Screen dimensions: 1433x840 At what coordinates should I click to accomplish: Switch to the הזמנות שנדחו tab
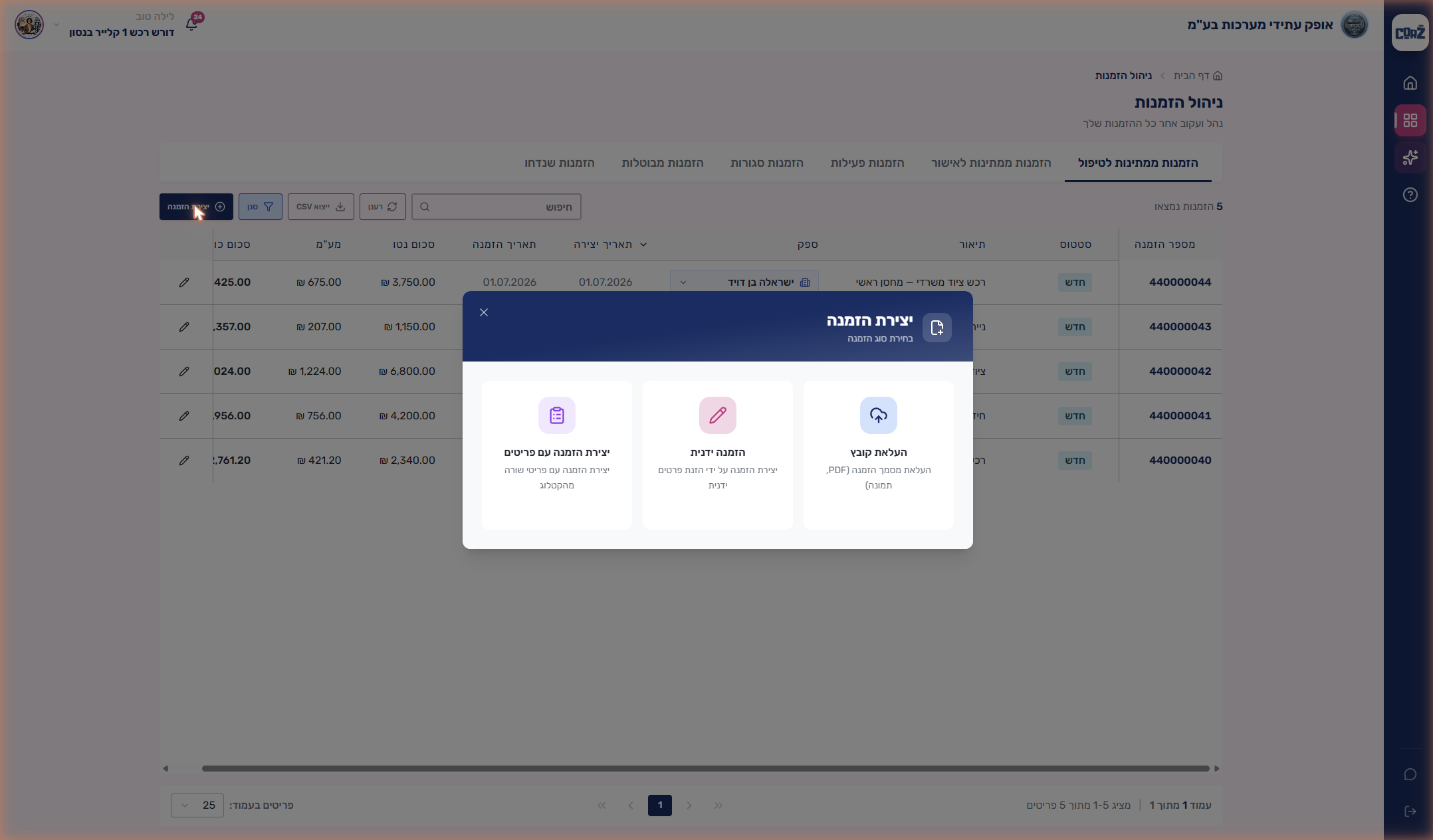(x=560, y=163)
